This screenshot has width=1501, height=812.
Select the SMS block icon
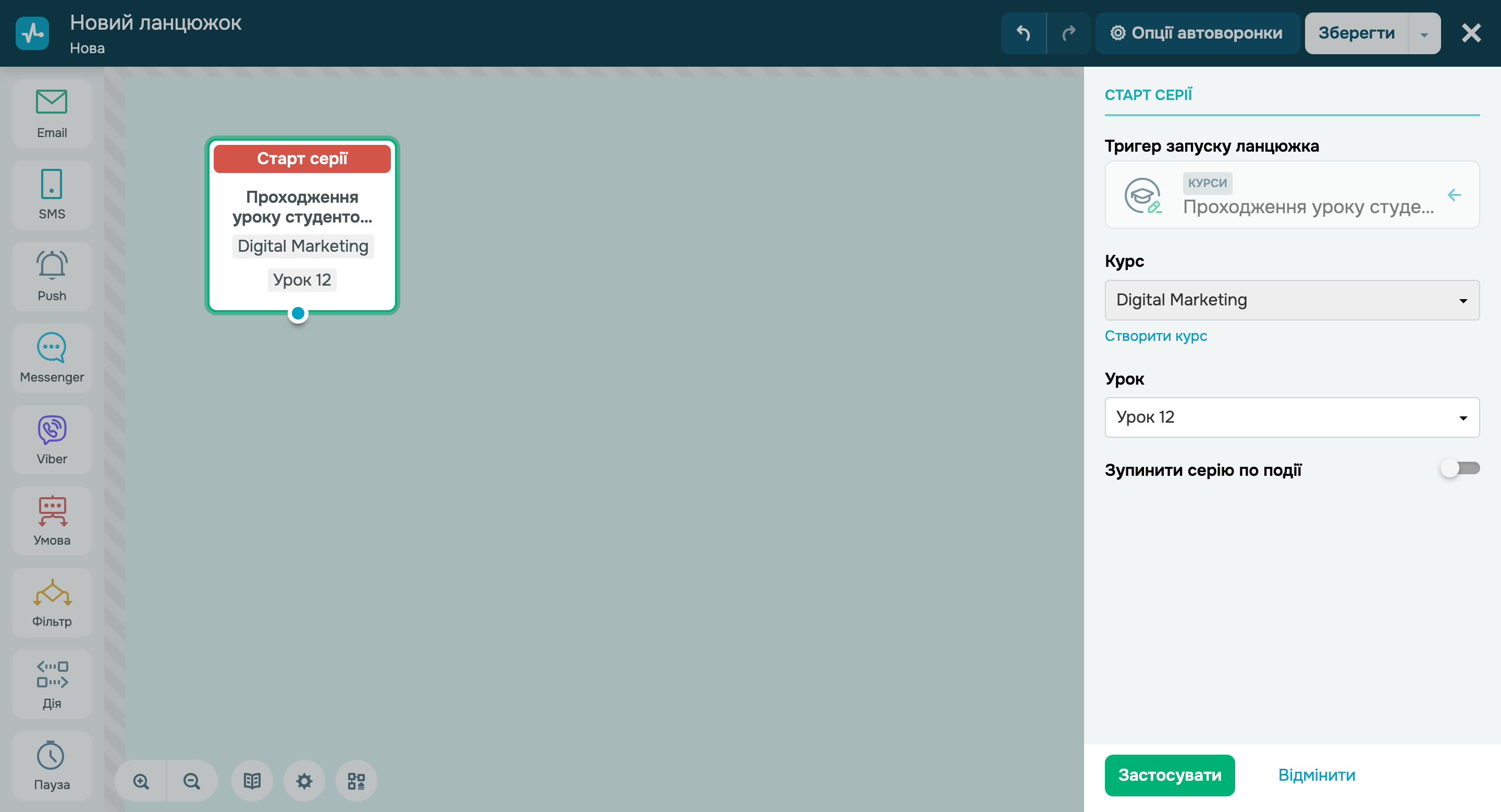click(52, 195)
